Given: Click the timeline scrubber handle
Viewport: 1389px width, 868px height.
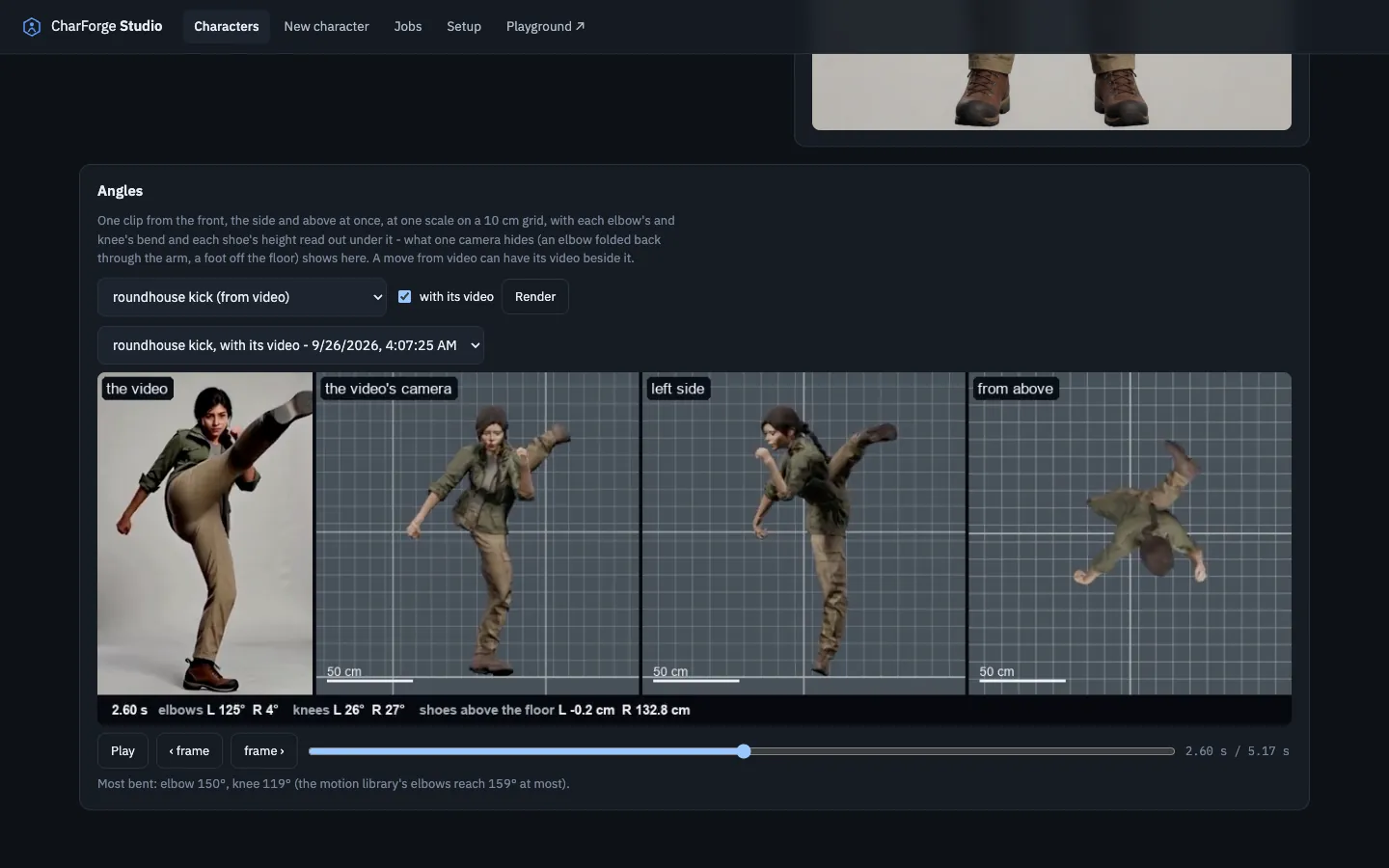Looking at the screenshot, I should (744, 751).
